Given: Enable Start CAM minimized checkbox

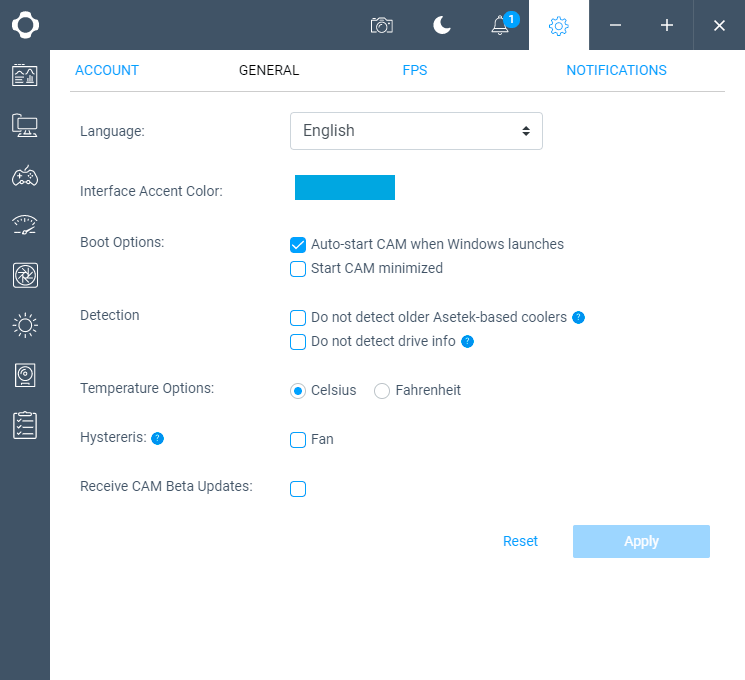Looking at the screenshot, I should click(298, 268).
